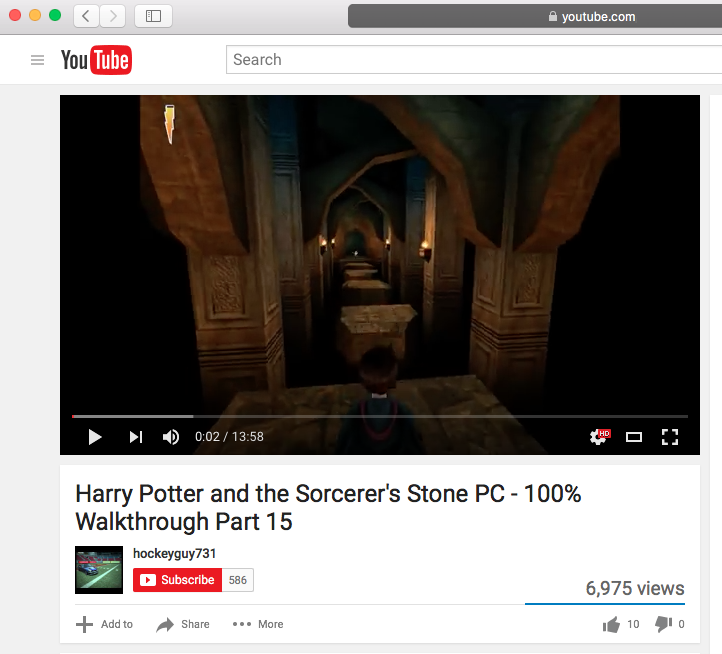Enter fullscreen mode
This screenshot has width=722, height=654.
coord(670,437)
